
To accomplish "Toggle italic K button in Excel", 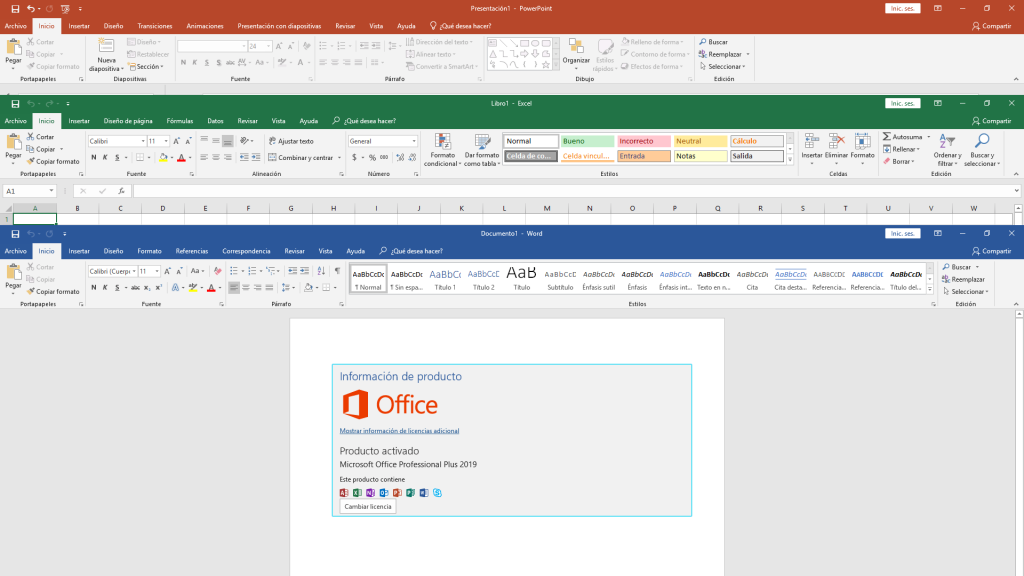I will (105, 157).
